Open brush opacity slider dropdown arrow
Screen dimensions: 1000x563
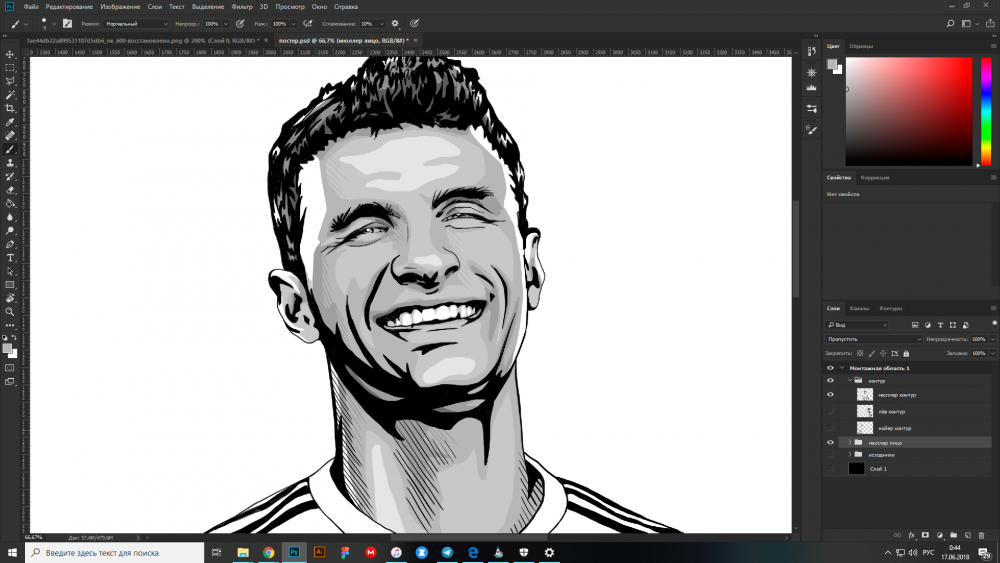(225, 24)
